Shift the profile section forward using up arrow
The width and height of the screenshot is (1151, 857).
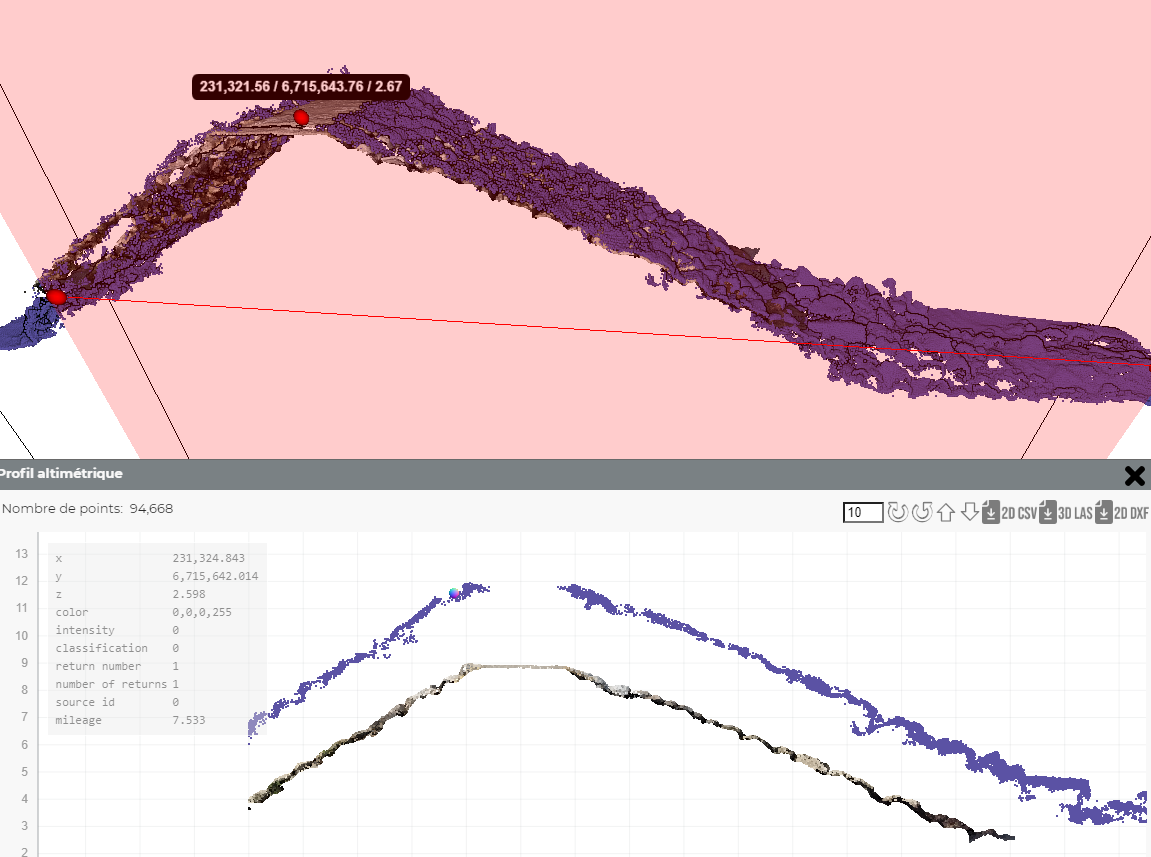(x=945, y=512)
